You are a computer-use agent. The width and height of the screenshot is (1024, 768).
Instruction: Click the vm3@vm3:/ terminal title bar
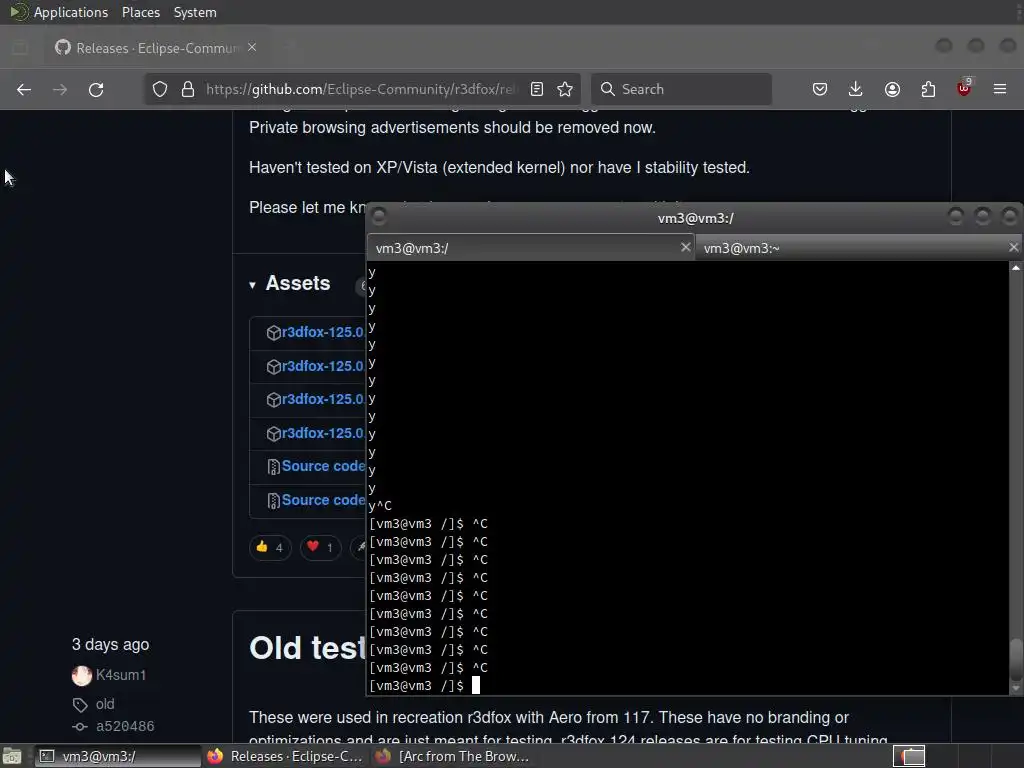click(x=695, y=218)
